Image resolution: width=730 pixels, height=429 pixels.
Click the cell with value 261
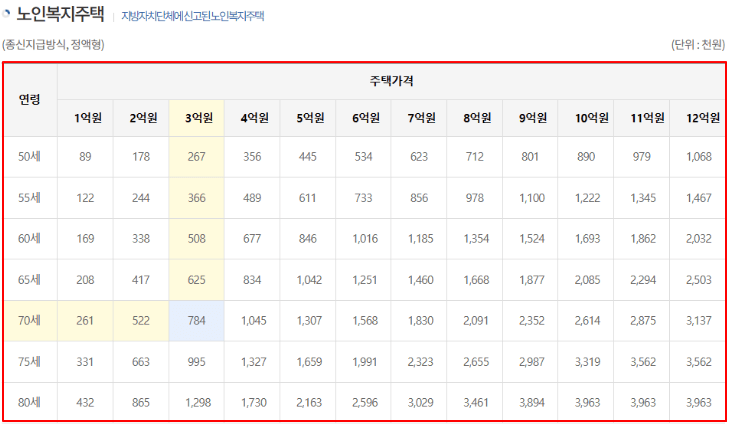[85, 321]
